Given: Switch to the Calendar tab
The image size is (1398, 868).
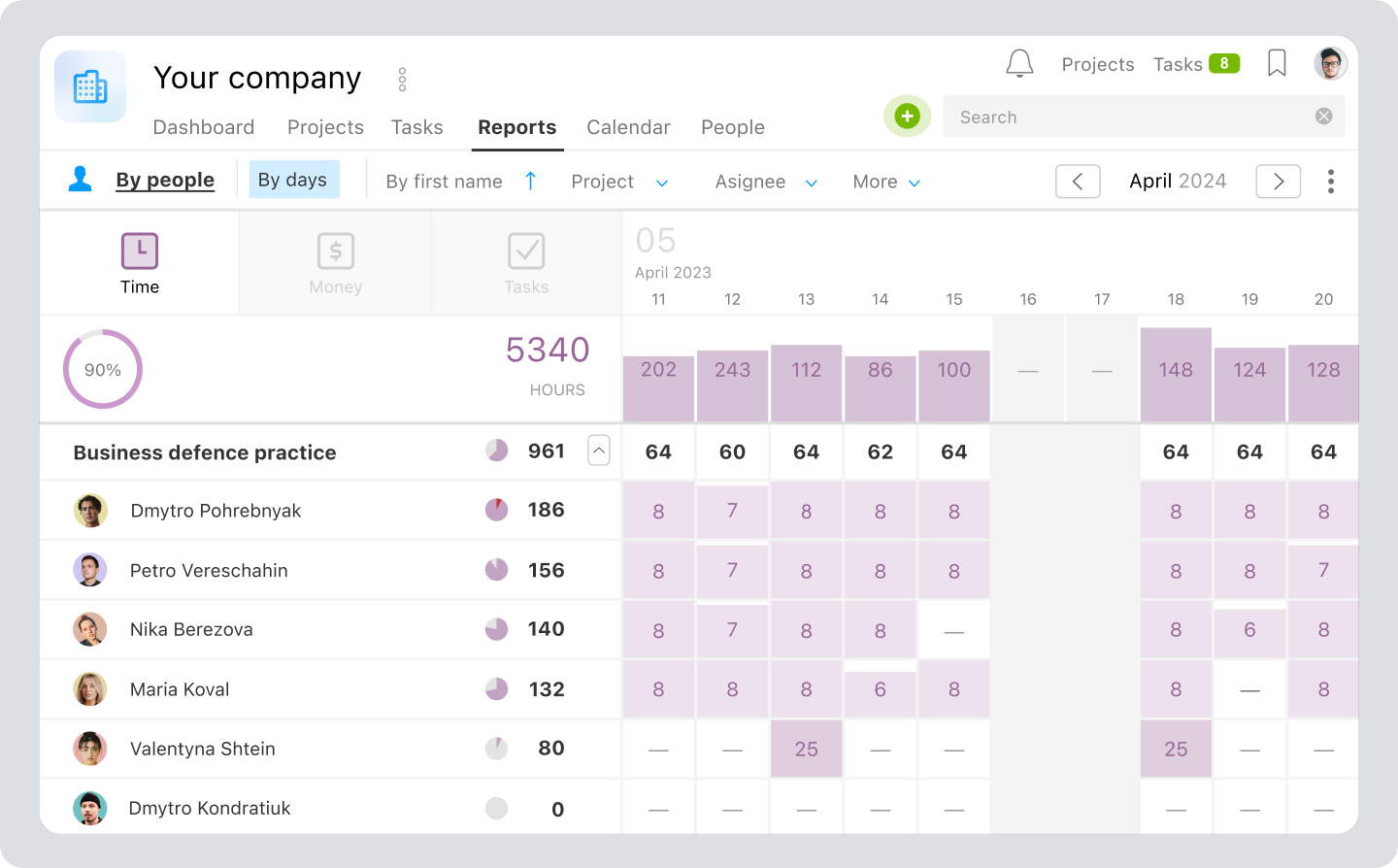Looking at the screenshot, I should click(x=628, y=127).
